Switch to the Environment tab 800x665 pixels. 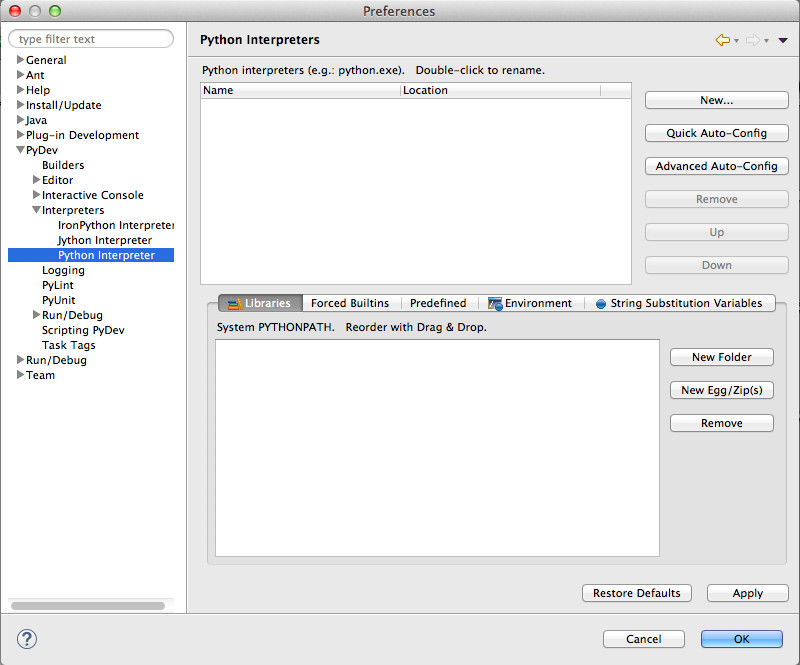[x=530, y=303]
